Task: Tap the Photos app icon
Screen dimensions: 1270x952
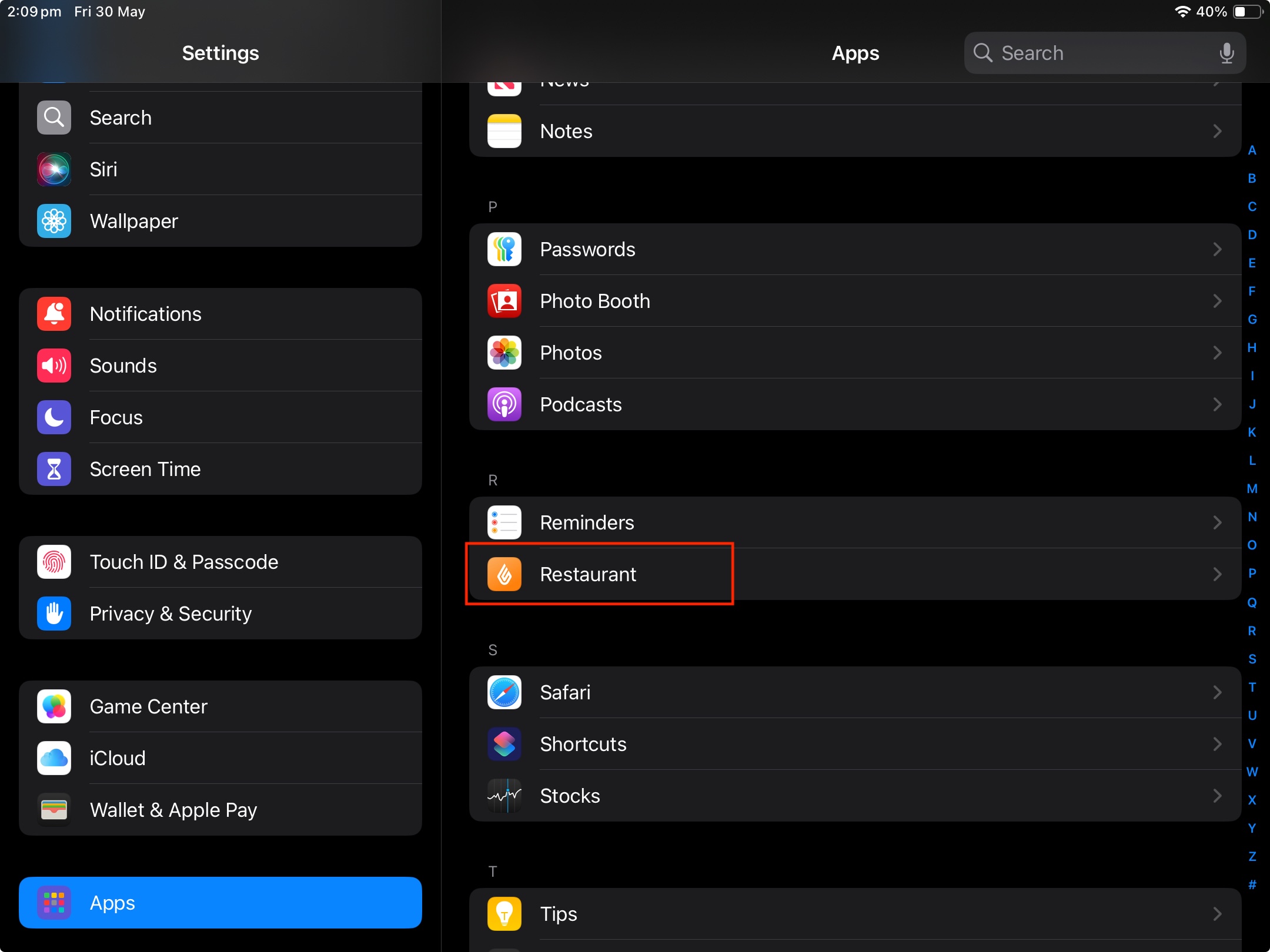Action: [x=504, y=353]
